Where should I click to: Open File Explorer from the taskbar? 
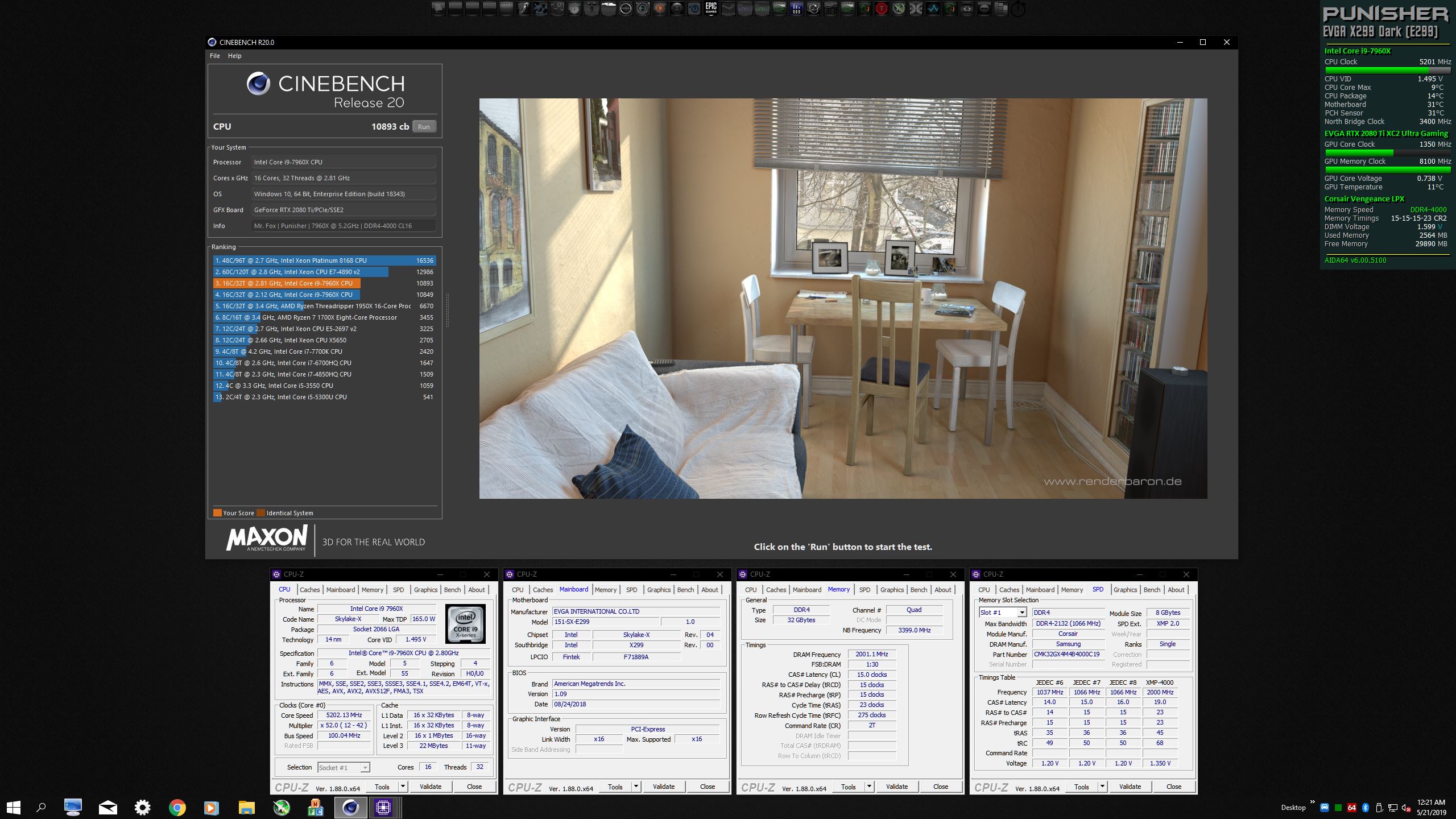[x=246, y=807]
